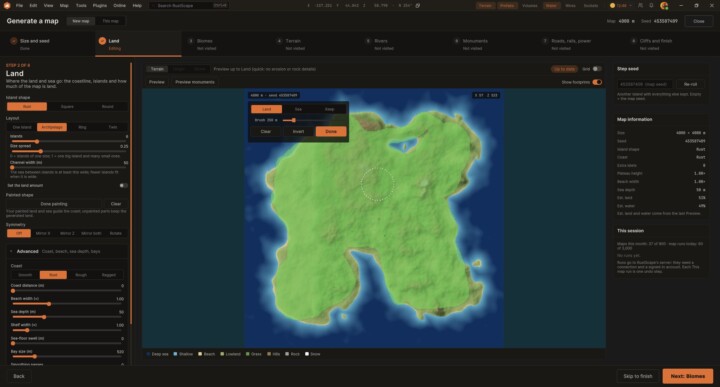Click the Invert button in brush panel
The width and height of the screenshot is (720, 387).
coord(298,132)
